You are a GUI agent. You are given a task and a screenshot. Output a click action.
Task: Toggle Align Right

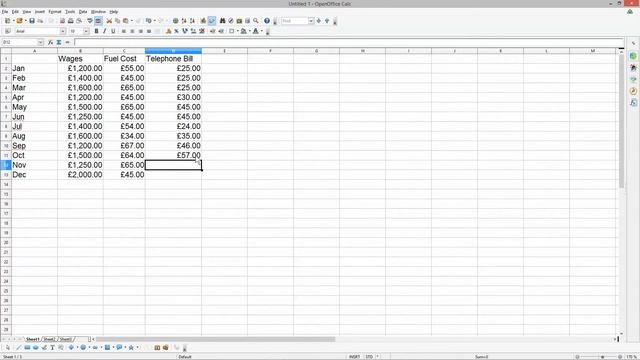point(141,31)
